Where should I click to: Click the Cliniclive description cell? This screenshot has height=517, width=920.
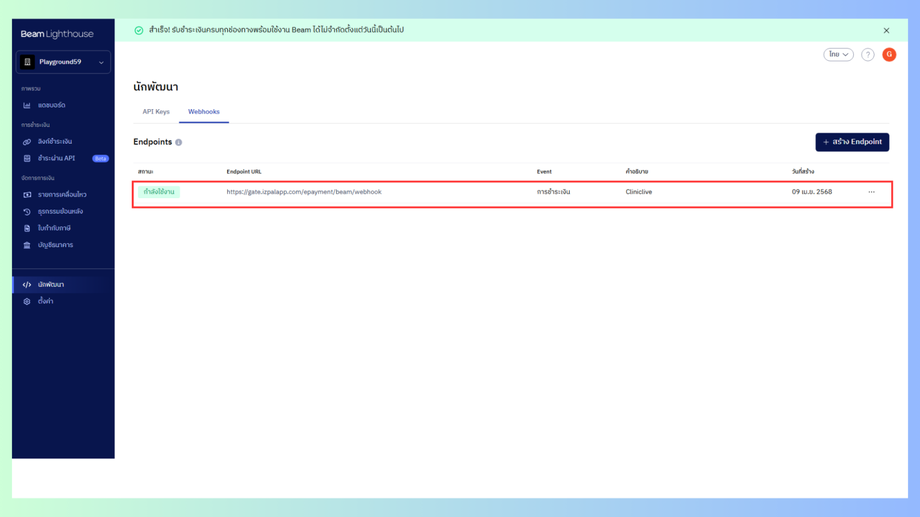(639, 192)
